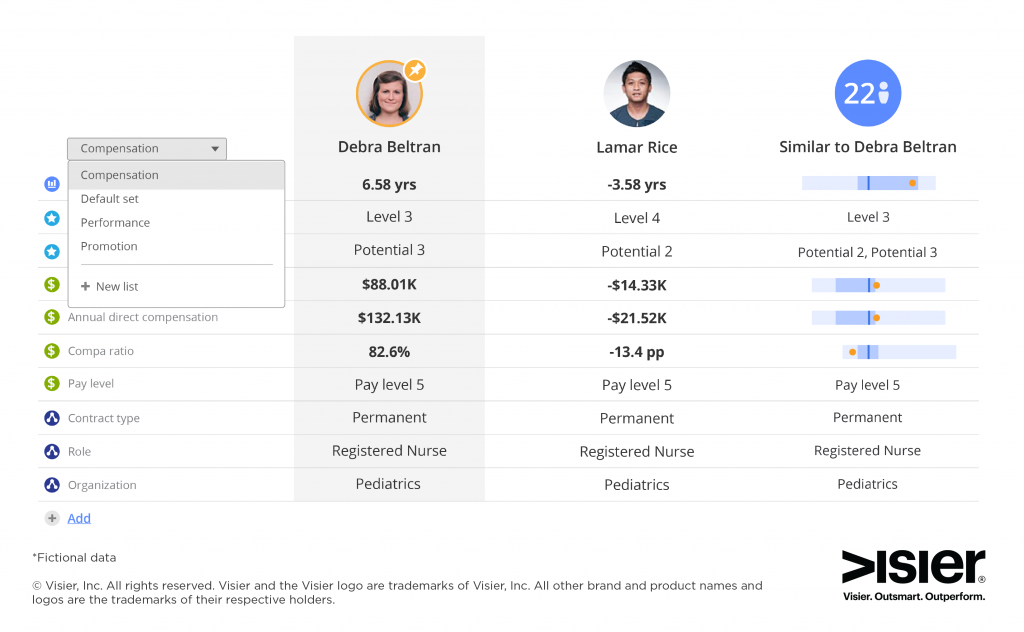Open the Compensation dropdown arrow

pyautogui.click(x=215, y=148)
